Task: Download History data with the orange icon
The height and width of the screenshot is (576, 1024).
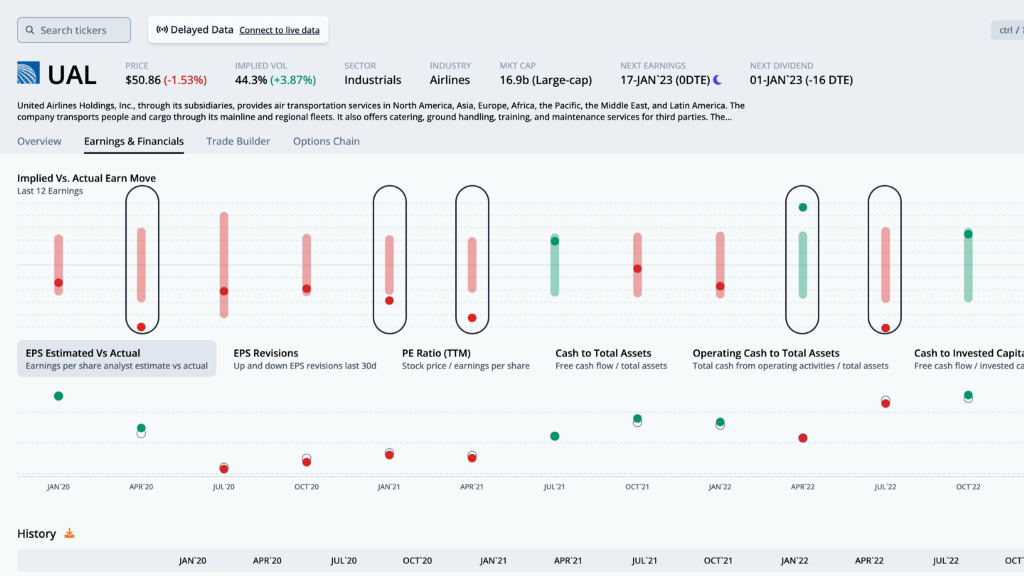Action: 69,534
